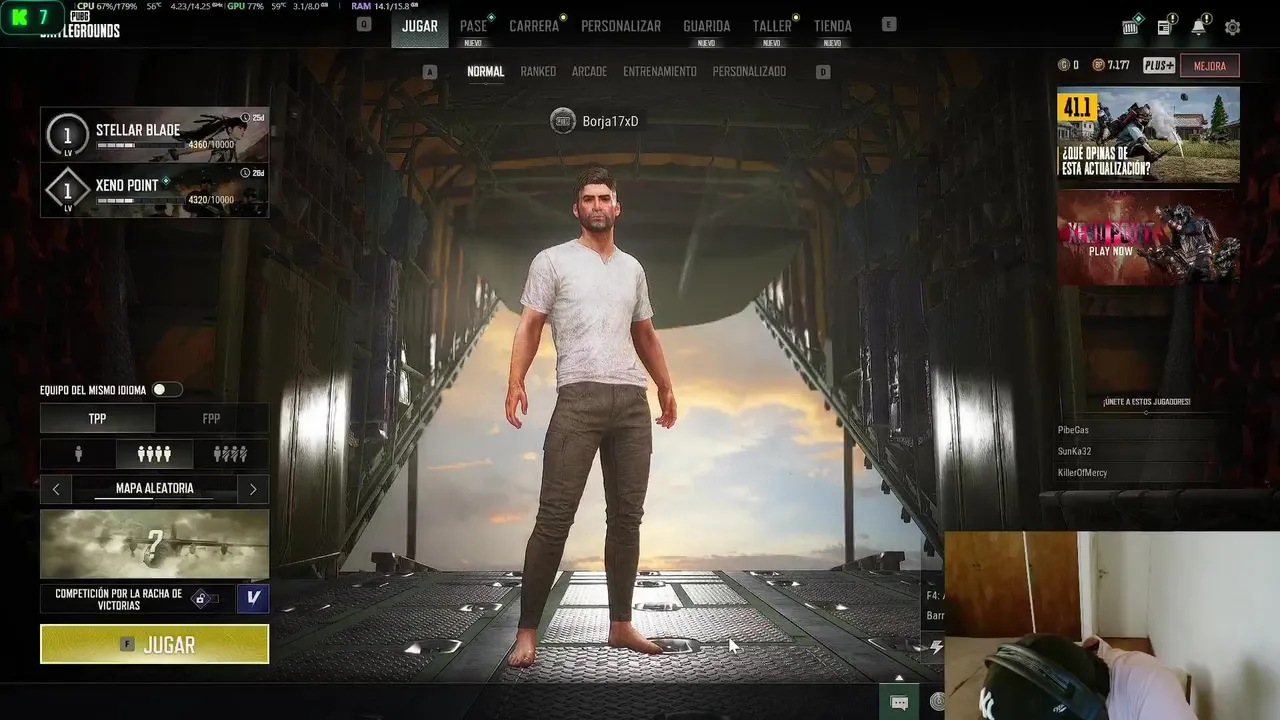
Task: Select TPP perspective
Action: (x=97, y=419)
